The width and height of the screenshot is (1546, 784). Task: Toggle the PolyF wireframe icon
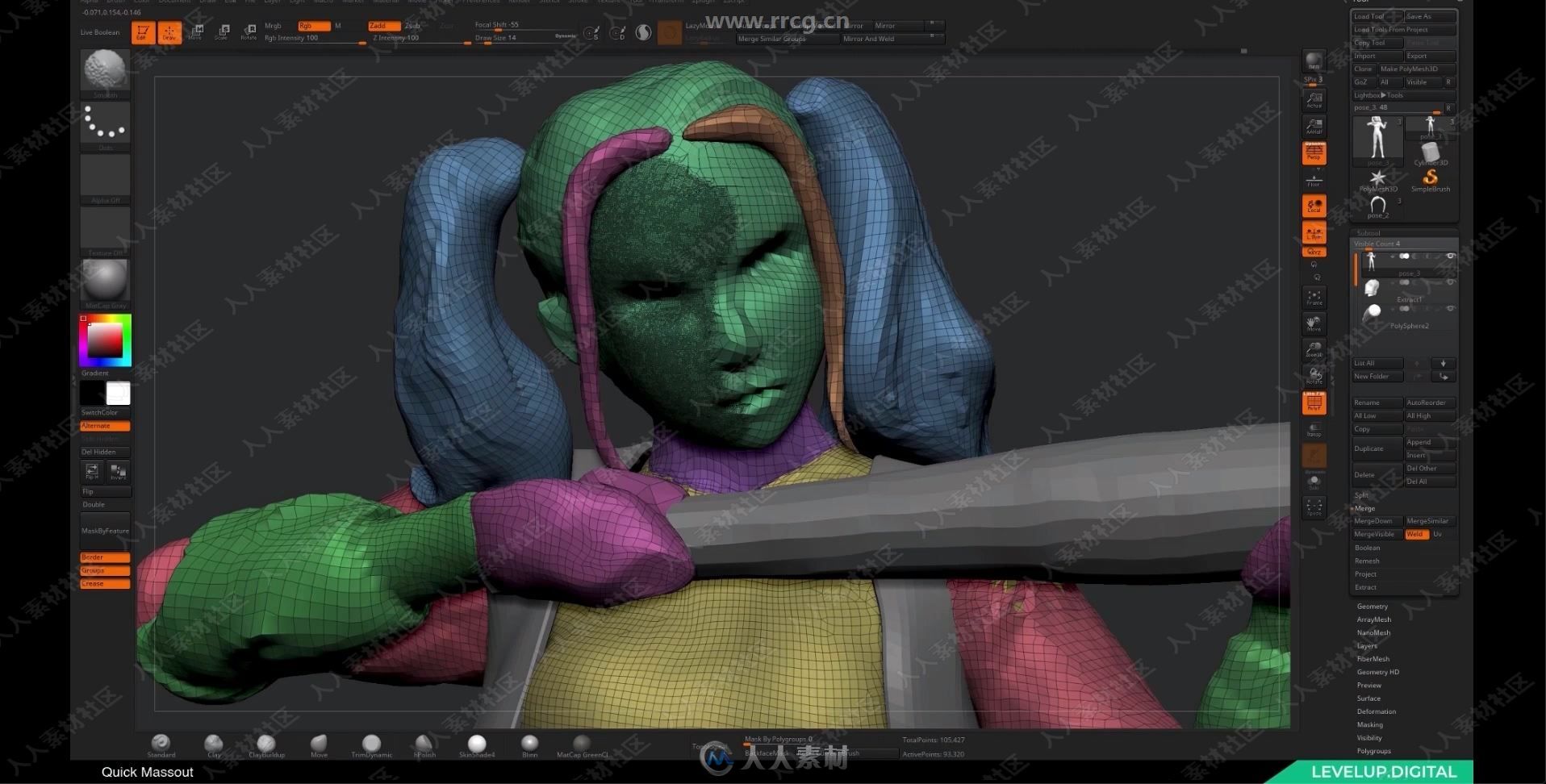(x=1314, y=402)
